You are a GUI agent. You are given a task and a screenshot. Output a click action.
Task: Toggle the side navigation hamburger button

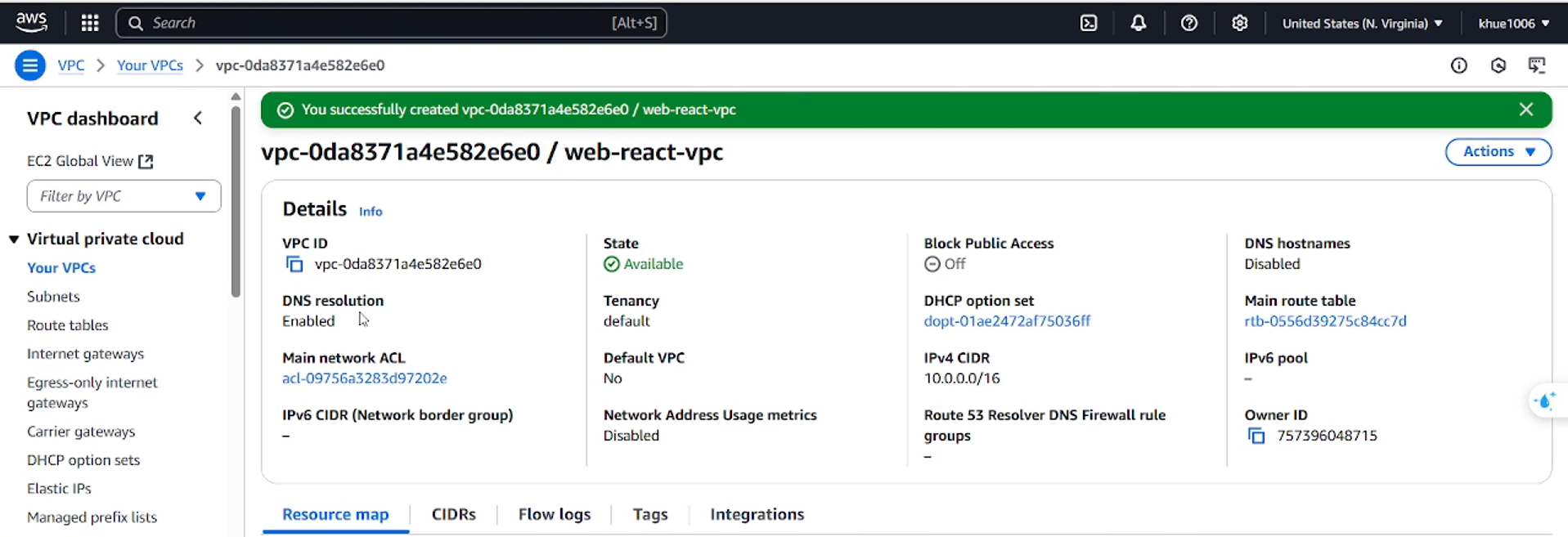coord(30,65)
